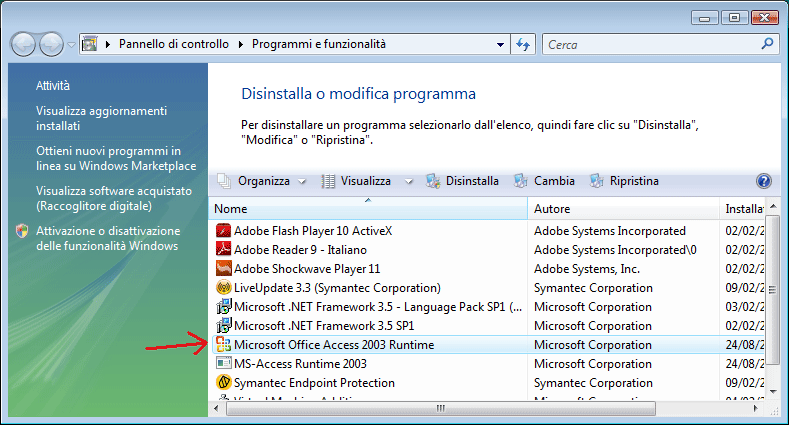789x425 pixels.
Task: Select the MS-Access Runtime 2003 entry
Action: click(300, 364)
